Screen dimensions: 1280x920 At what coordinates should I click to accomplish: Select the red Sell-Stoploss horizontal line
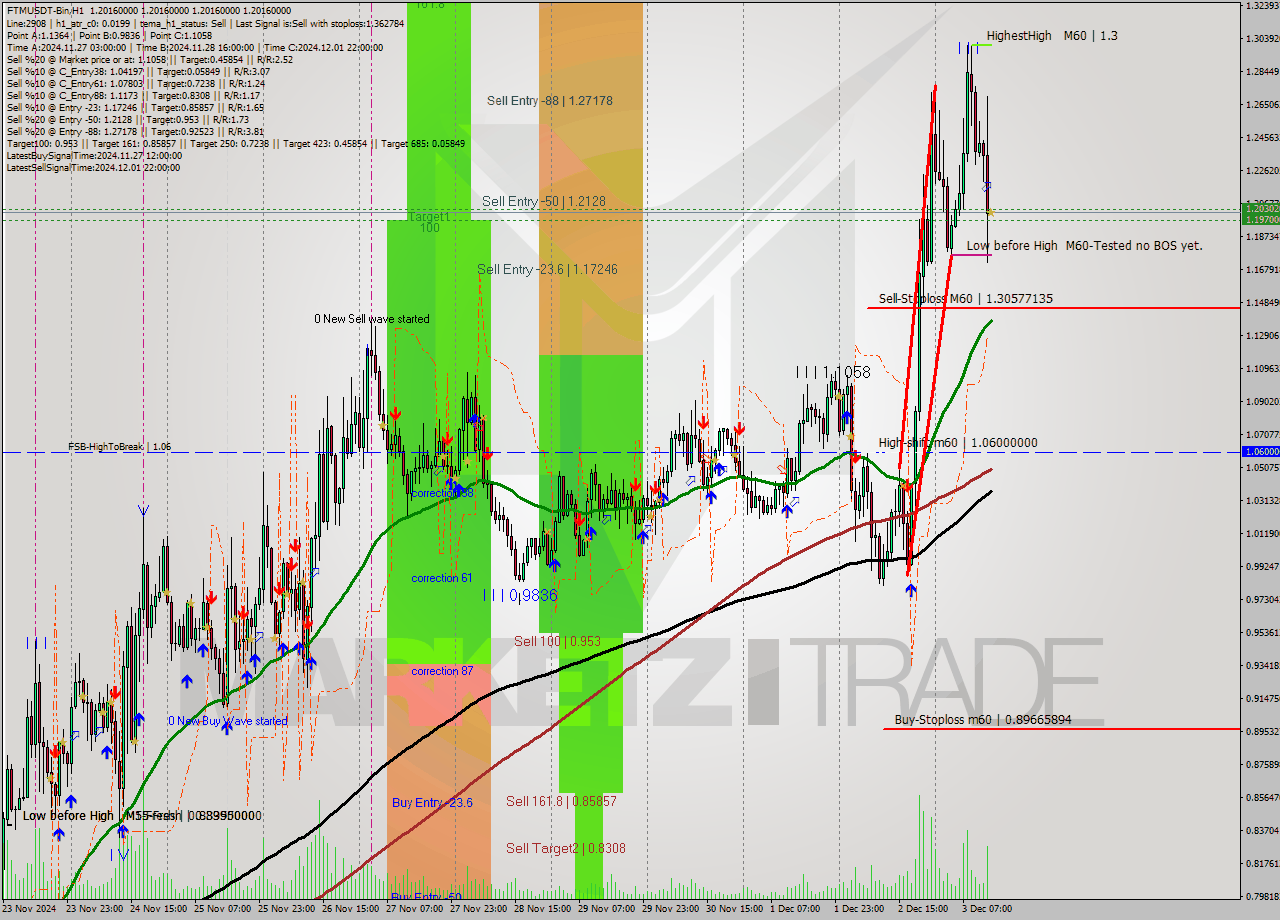[1053, 308]
